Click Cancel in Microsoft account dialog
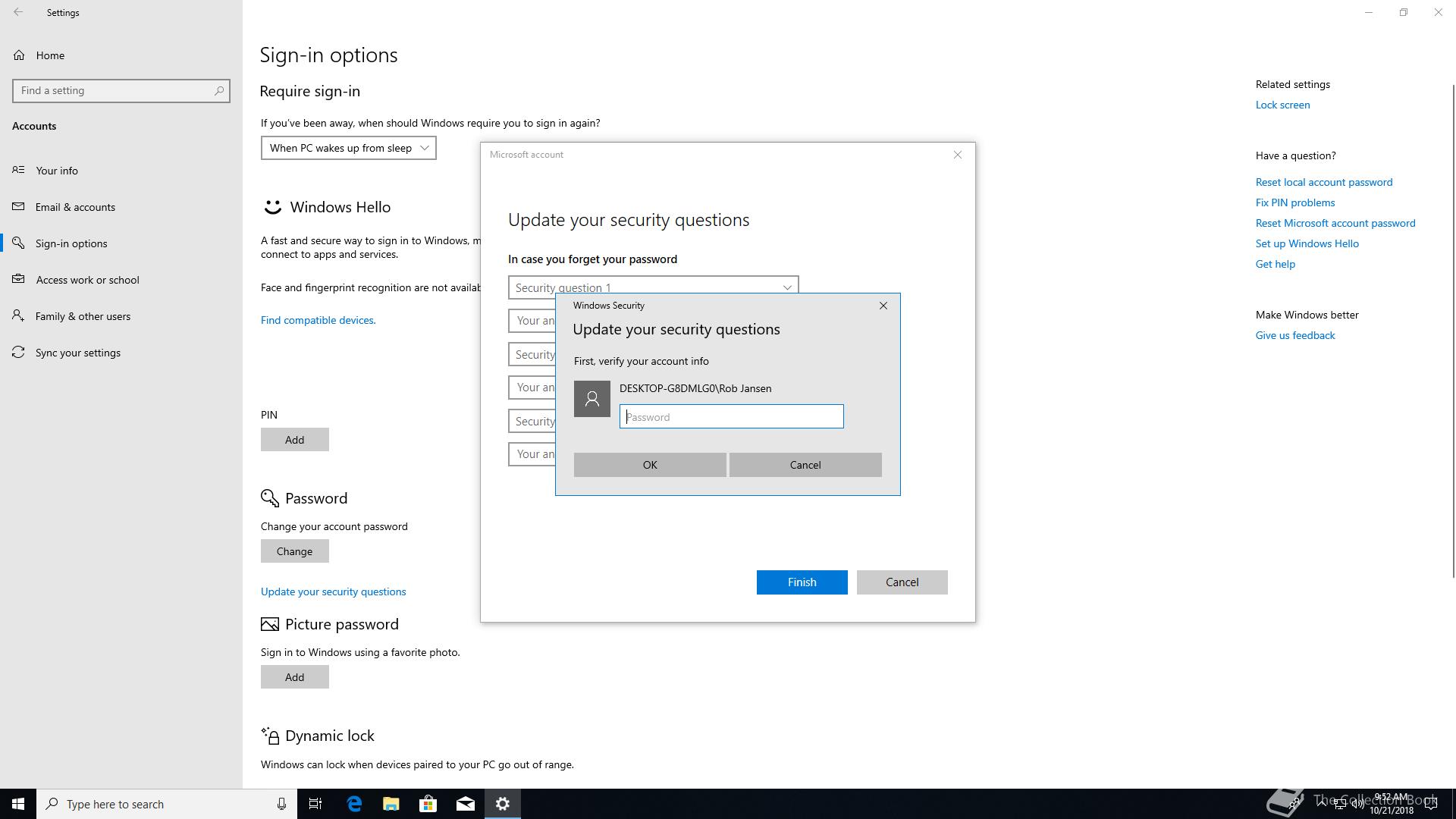Screen dimensions: 1456x819 pyautogui.click(x=902, y=582)
